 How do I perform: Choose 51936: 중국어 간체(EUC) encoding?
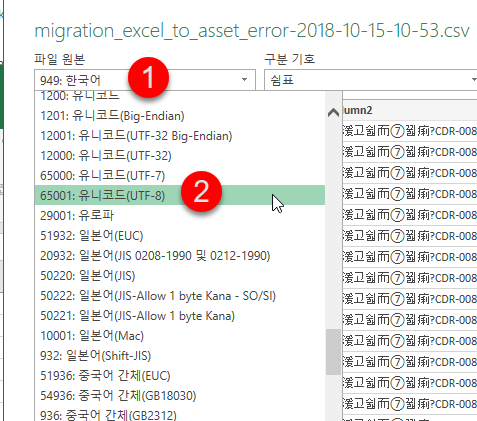pos(180,376)
